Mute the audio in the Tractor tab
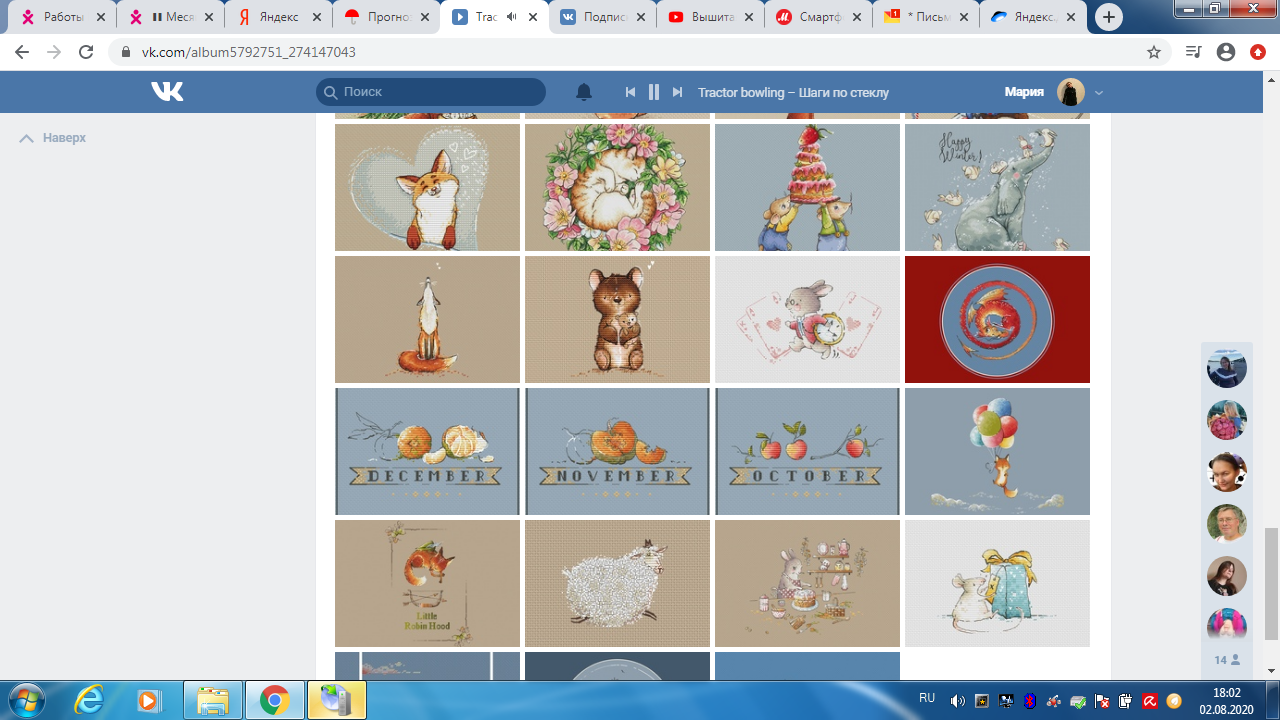This screenshot has height=720, width=1280. click(512, 17)
